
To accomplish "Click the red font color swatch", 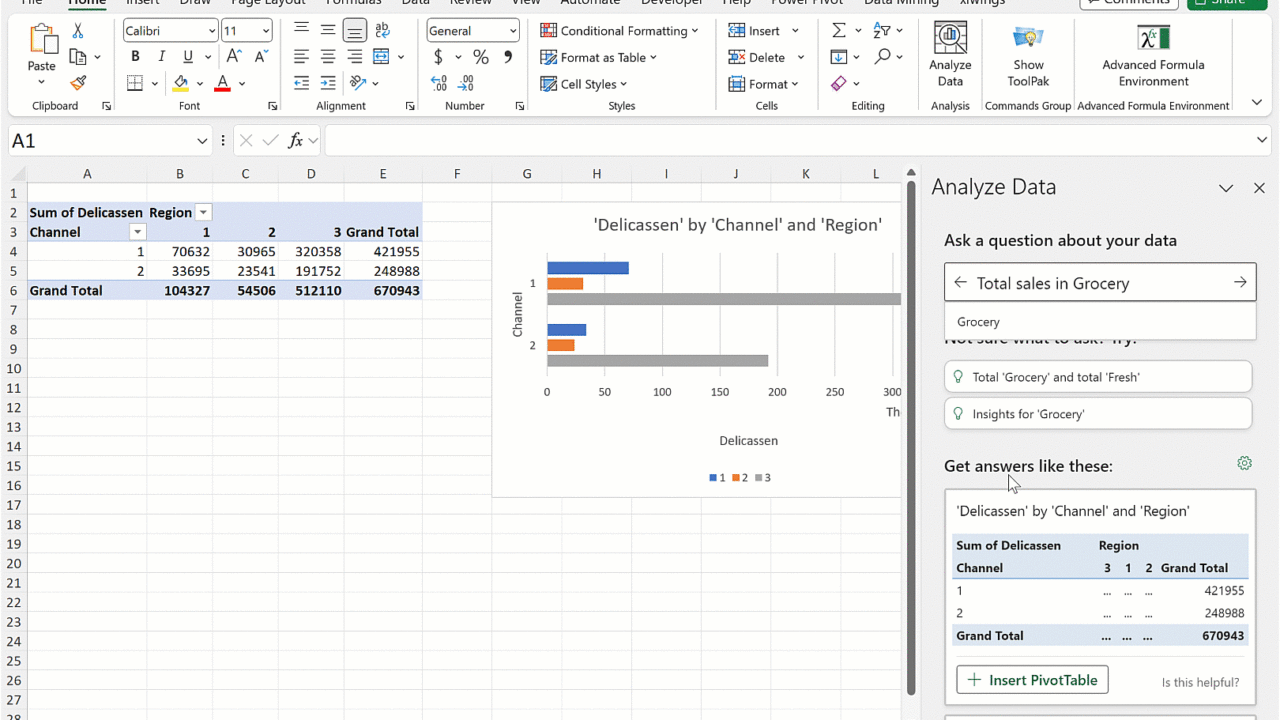I will coord(222,84).
